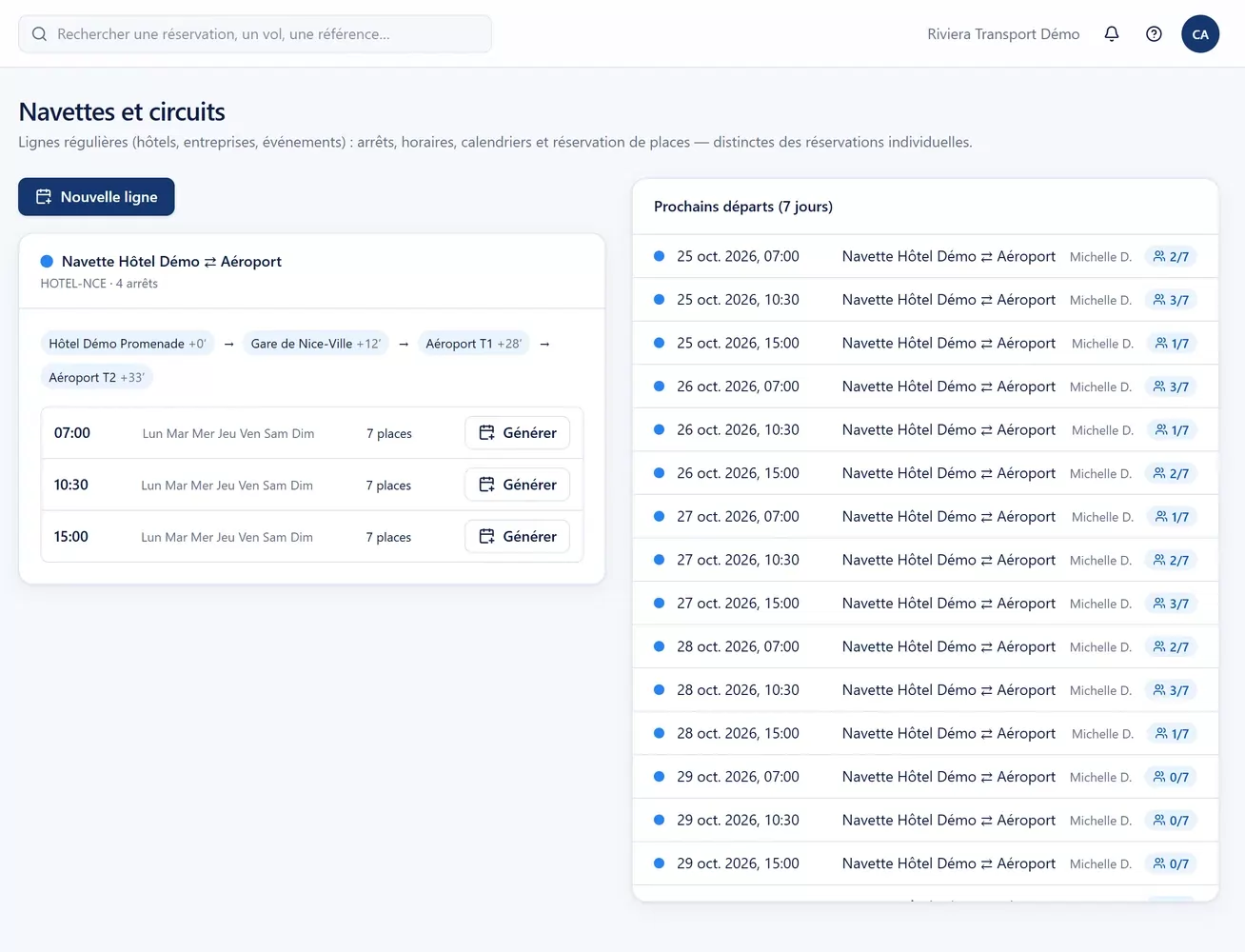Screen dimensions: 1245x952
Task: Open the 25 oct. 2026, 15:00 departure
Action: pyautogui.click(x=925, y=343)
